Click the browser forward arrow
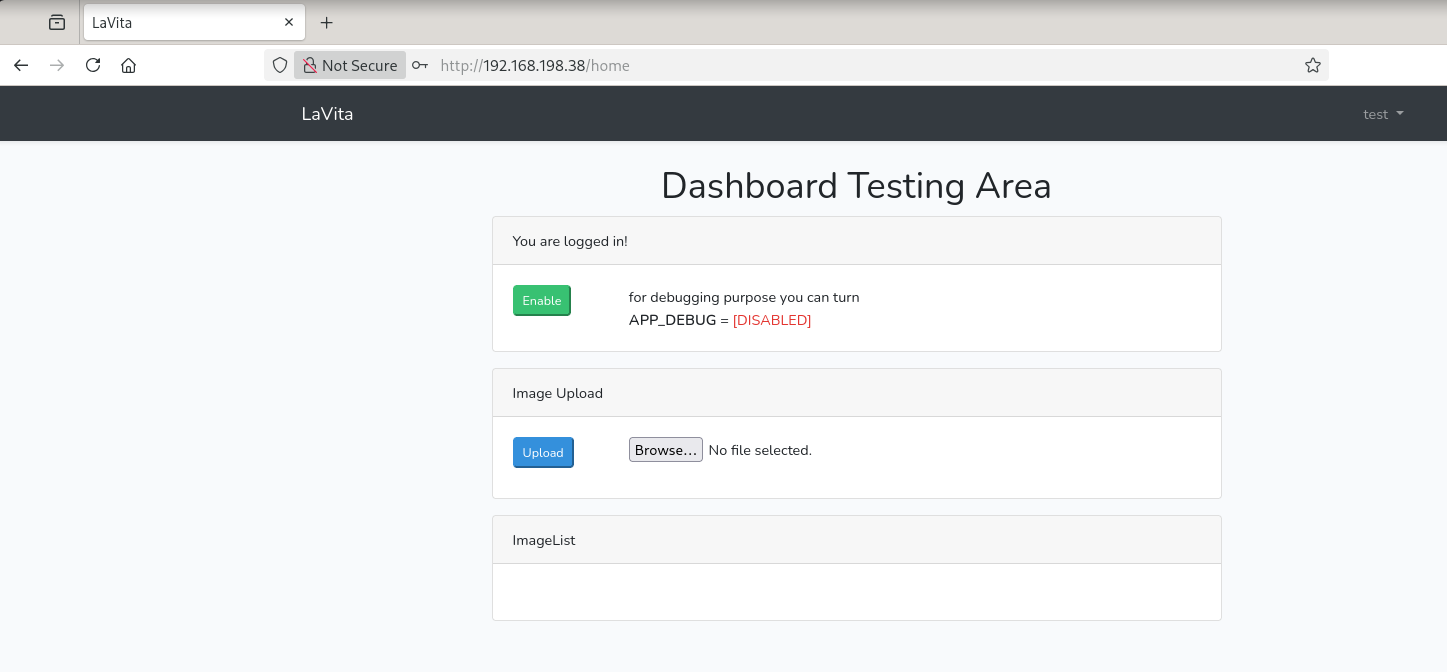The height and width of the screenshot is (672, 1447). click(x=57, y=65)
